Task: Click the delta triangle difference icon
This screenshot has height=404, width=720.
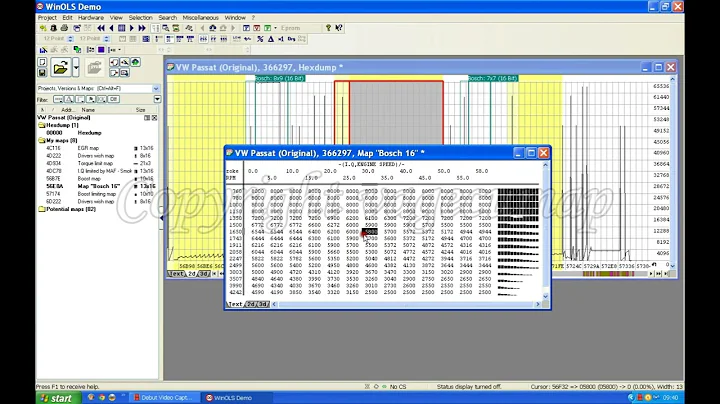Action: (270, 39)
